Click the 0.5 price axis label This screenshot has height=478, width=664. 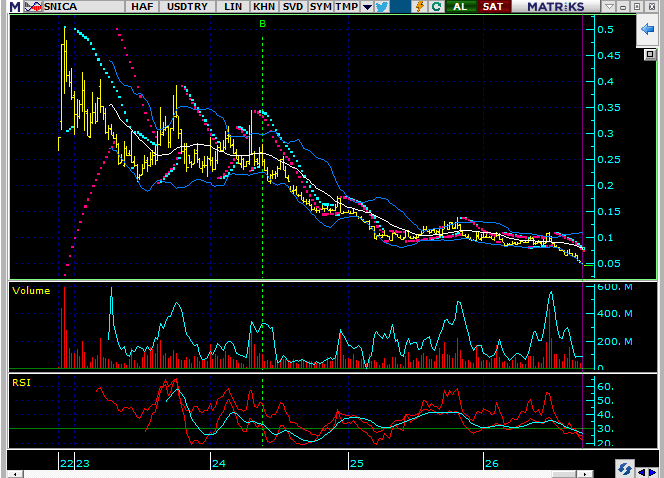click(605, 29)
